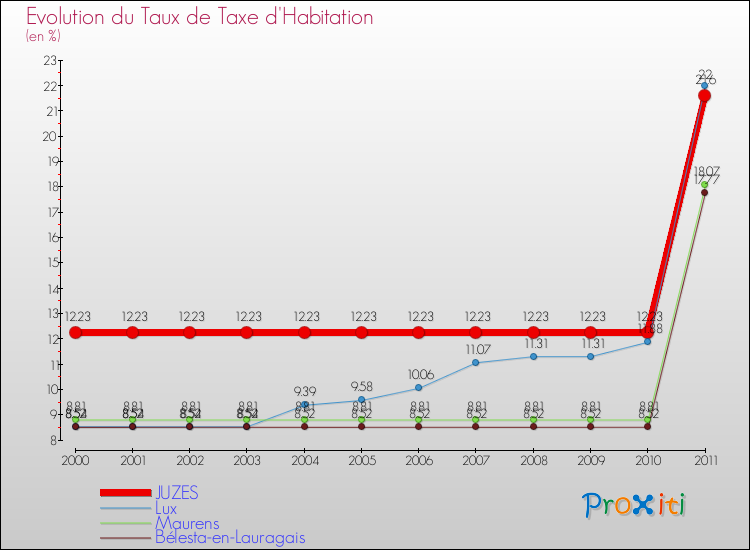
Task: Click the 2008 x-axis year label
Action: click(534, 460)
